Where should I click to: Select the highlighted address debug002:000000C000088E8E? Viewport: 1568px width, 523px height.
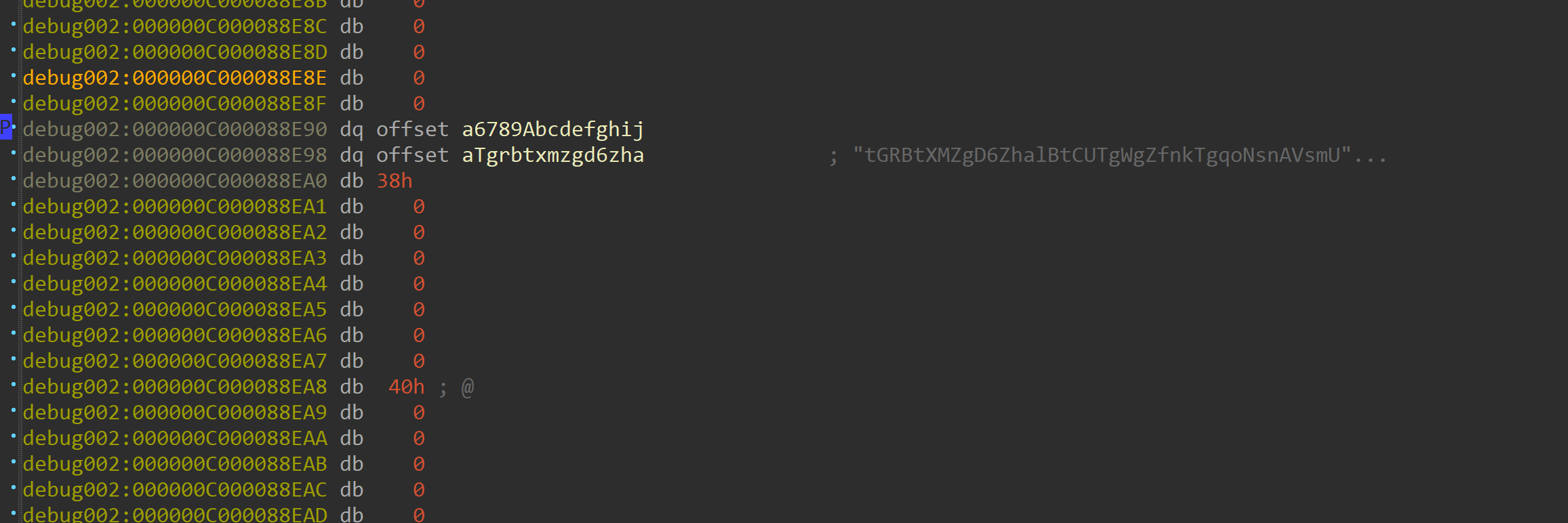click(175, 78)
